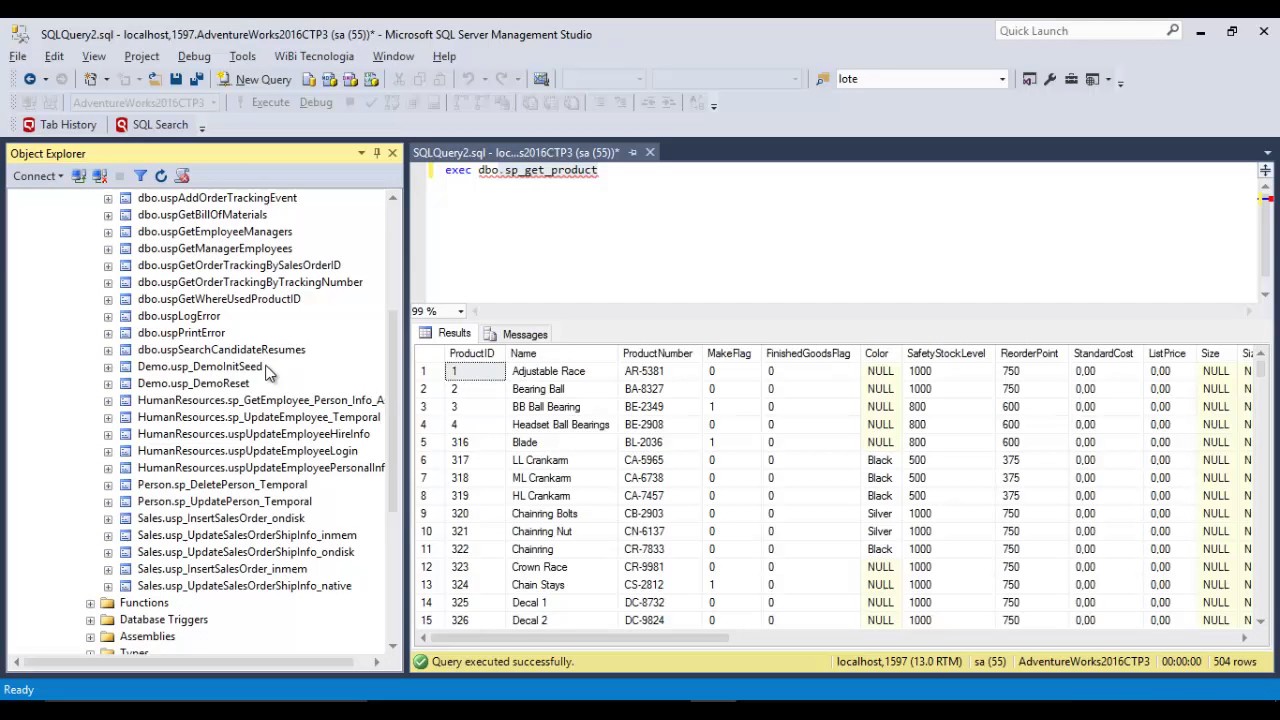
Task: Switch to the Messages tab
Action: click(516, 334)
